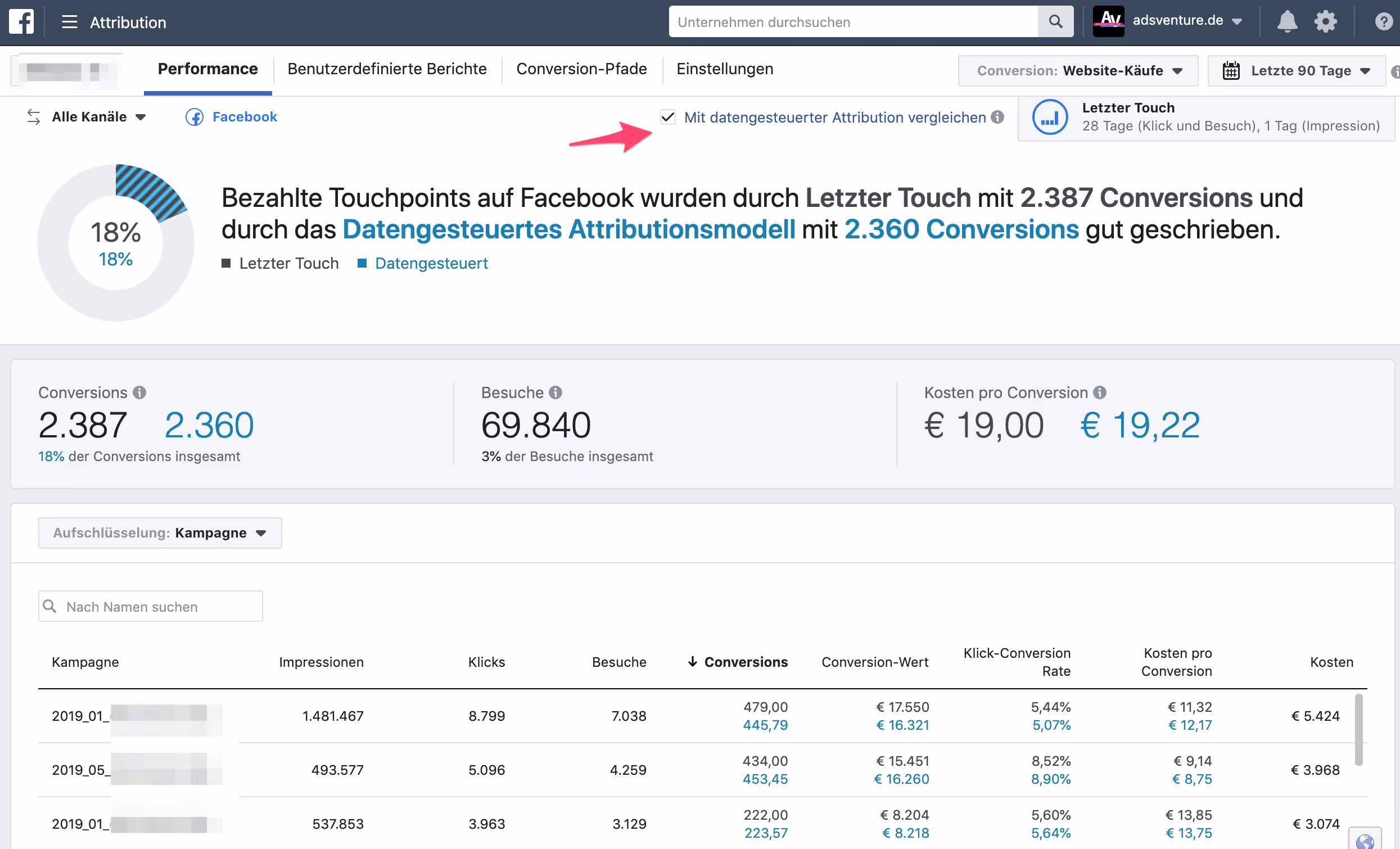Screen dimensions: 1400x849
Task: Click the Facebook logo icon
Action: pos(21,22)
